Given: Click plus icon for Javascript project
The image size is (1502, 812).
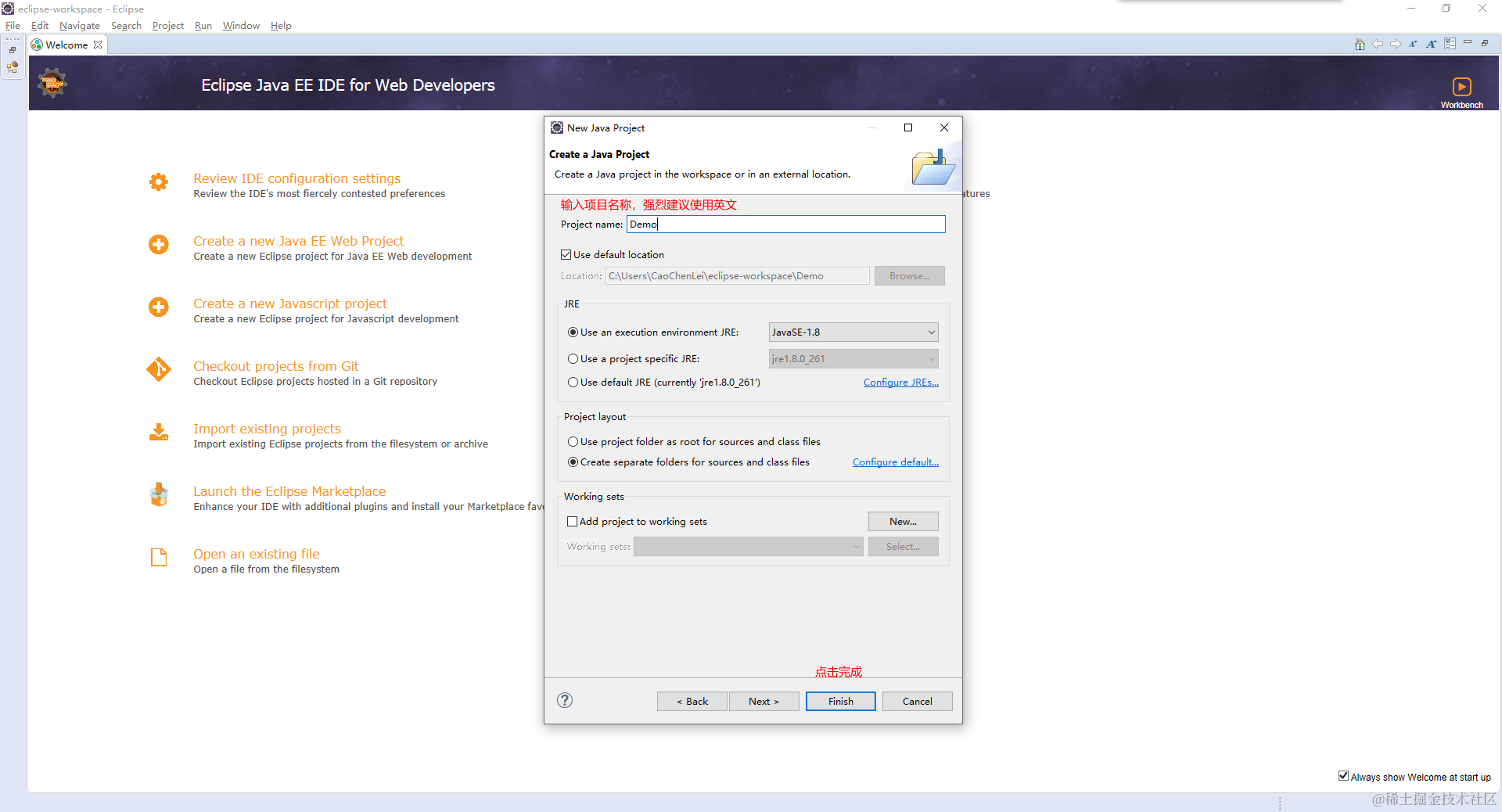Looking at the screenshot, I should [159, 307].
